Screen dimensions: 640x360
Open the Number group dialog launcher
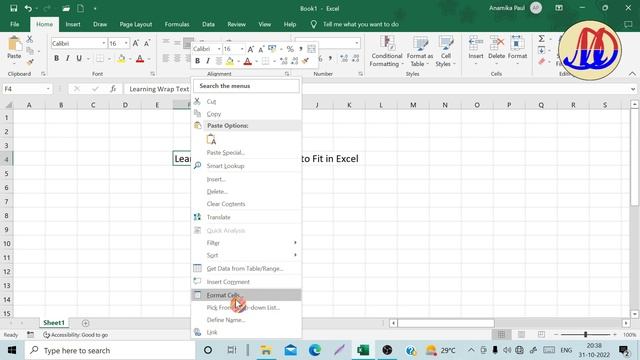click(360, 74)
